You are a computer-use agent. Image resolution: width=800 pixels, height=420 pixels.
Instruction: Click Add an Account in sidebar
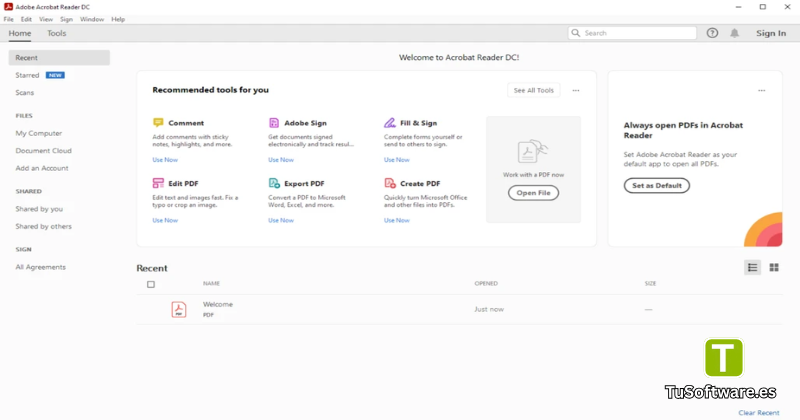pos(42,168)
